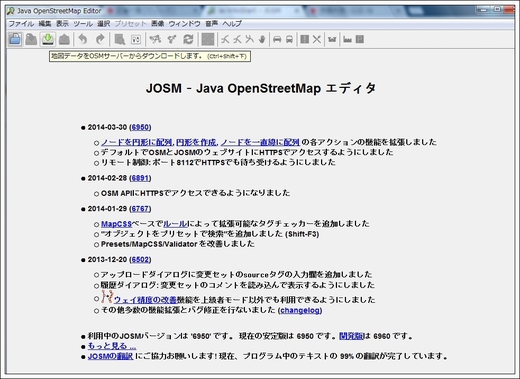Click the car preset toolbar icon
Screen dimensions: 520x379
point(277,40)
